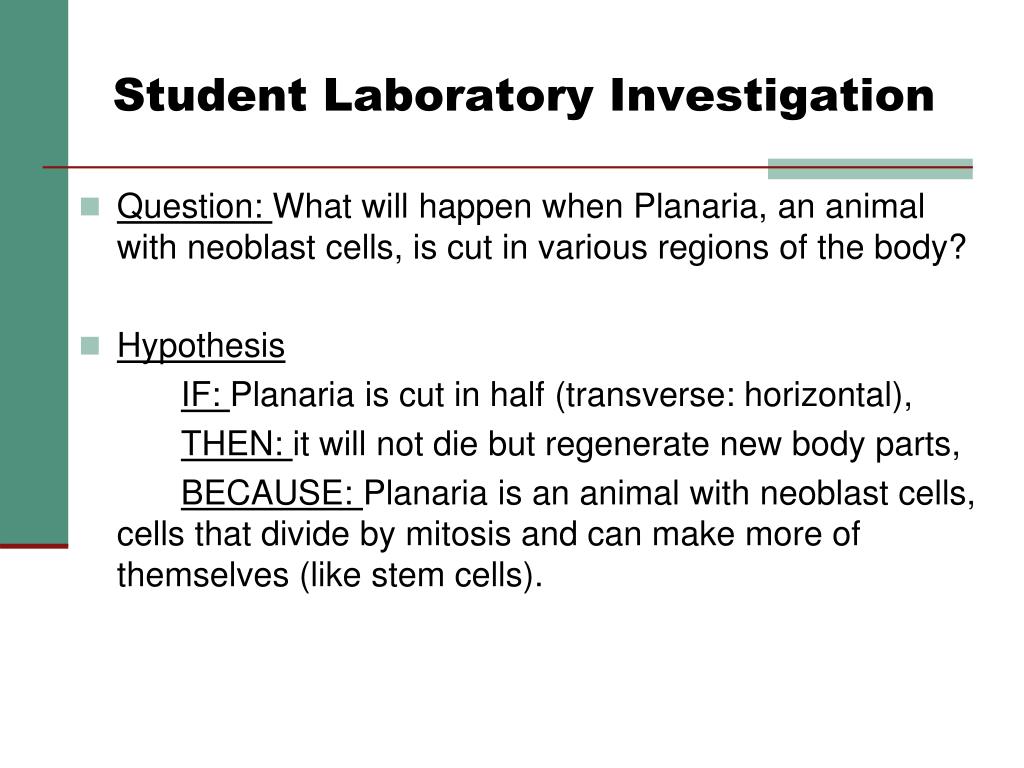
Task: Click the word 'Investigation' in the title
Action: pyautogui.click(x=772, y=97)
